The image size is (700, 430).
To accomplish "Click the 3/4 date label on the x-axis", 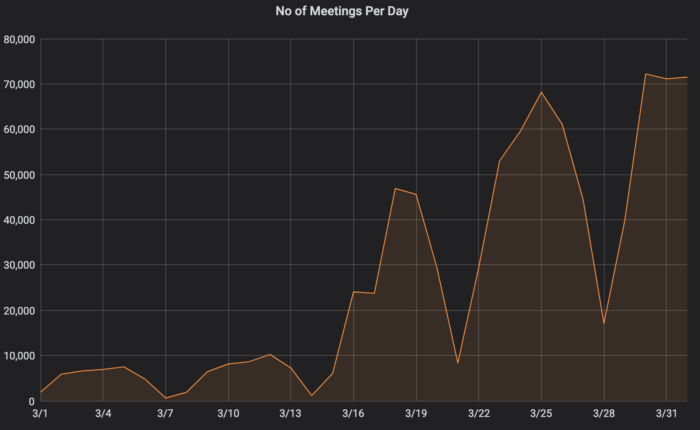I will [103, 413].
